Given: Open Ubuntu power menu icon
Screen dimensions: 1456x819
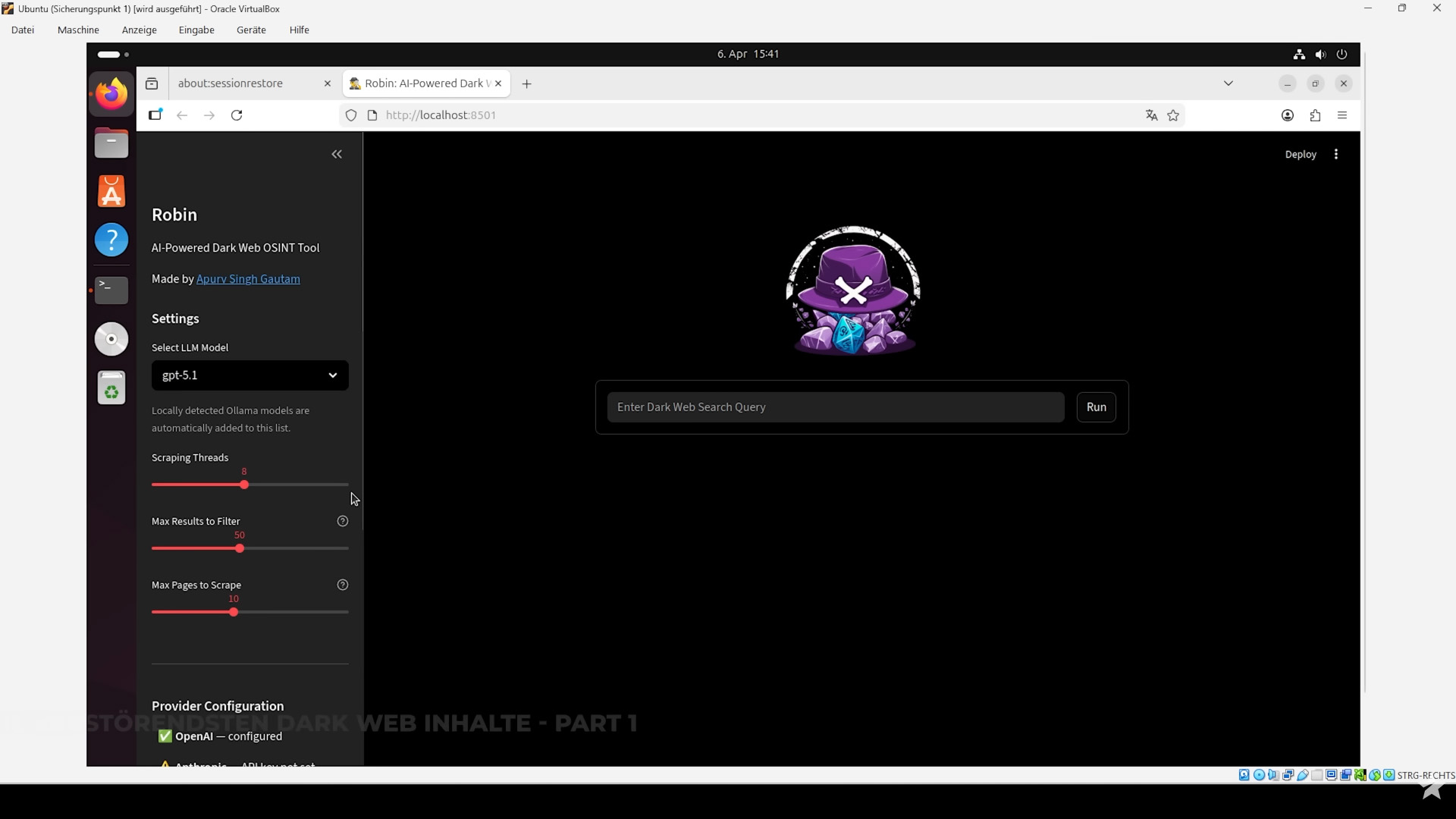Looking at the screenshot, I should tap(1342, 55).
